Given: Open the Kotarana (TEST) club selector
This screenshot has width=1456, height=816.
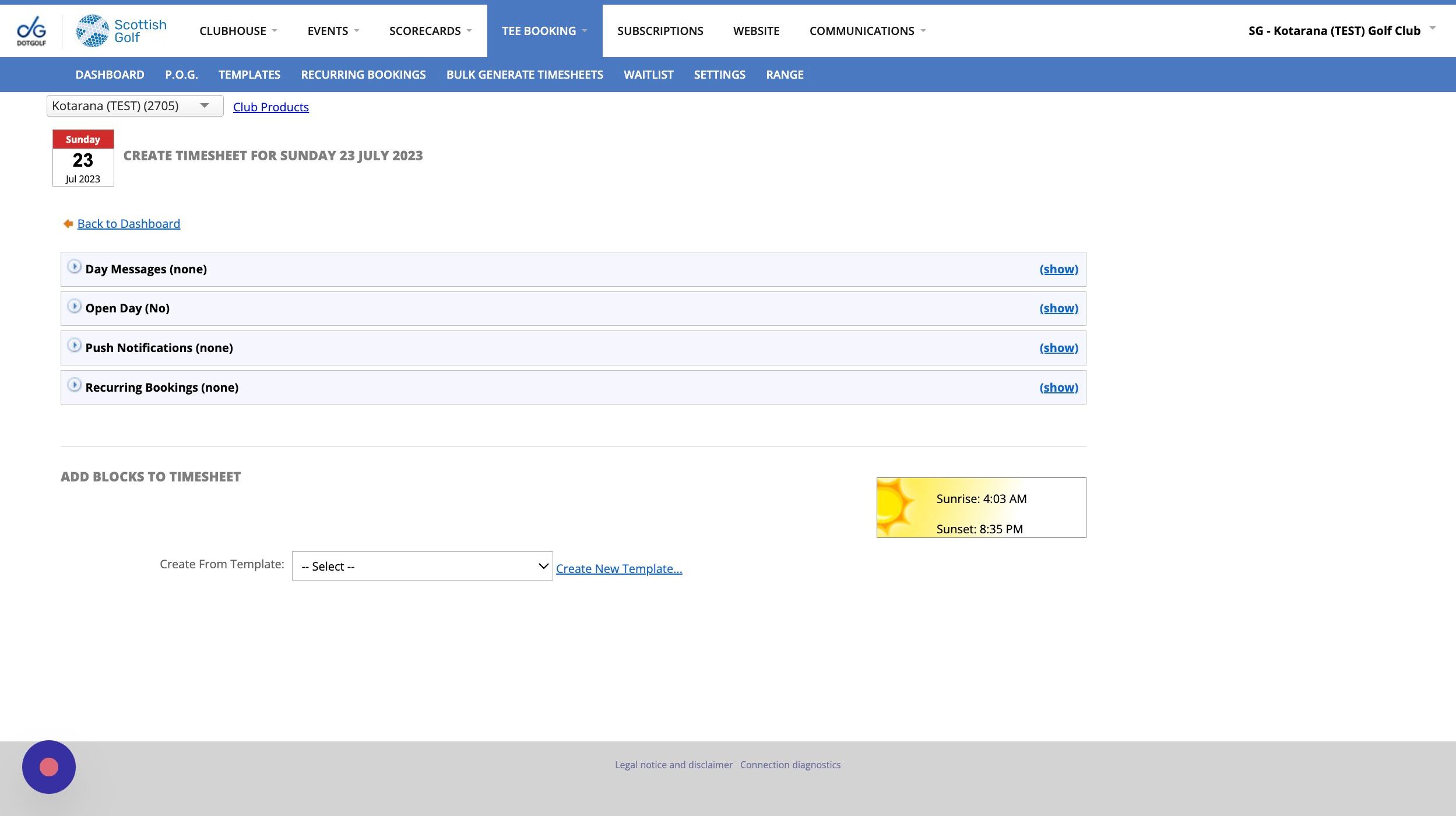Looking at the screenshot, I should coord(135,106).
